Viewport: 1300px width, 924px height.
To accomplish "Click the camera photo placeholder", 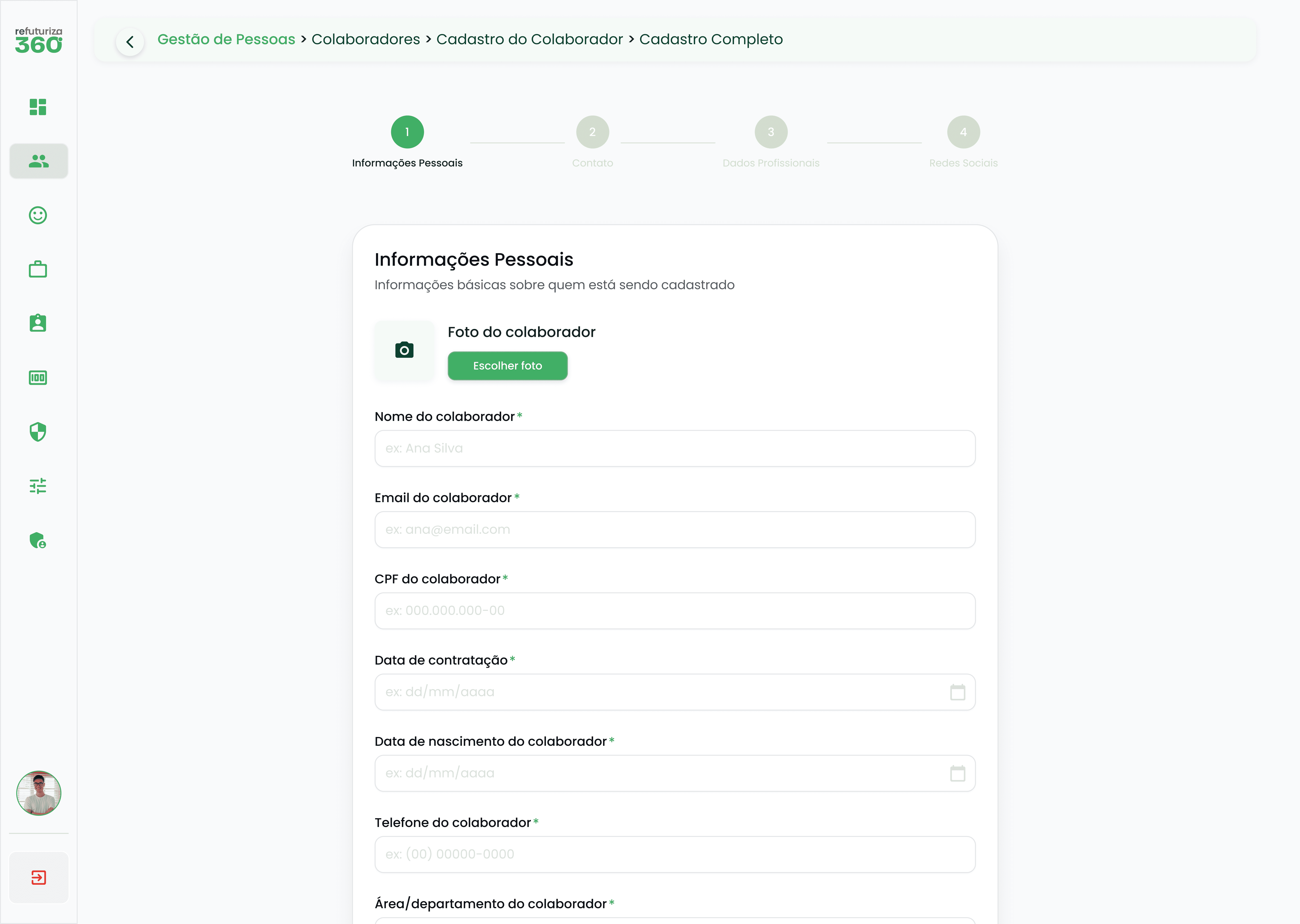I will 404,350.
